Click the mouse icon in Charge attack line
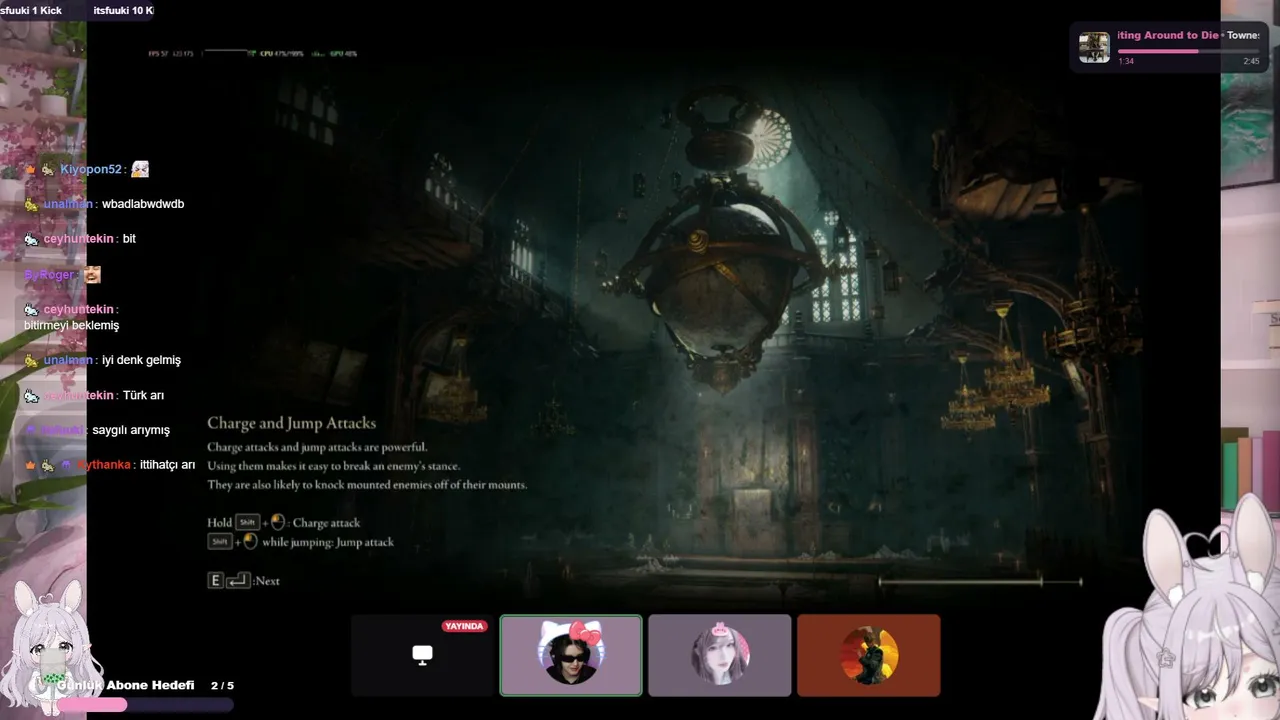1280x720 pixels. 278,522
